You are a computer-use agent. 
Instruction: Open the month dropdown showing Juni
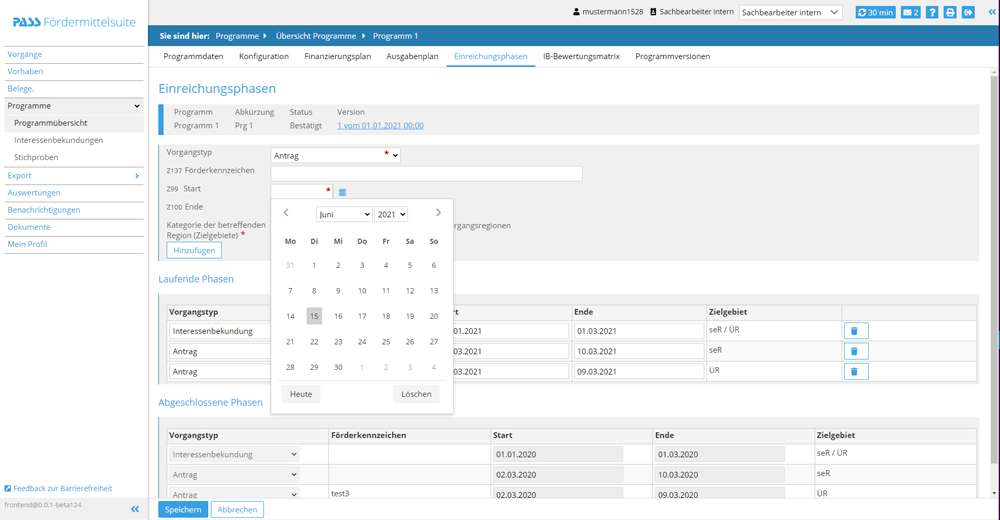point(344,214)
